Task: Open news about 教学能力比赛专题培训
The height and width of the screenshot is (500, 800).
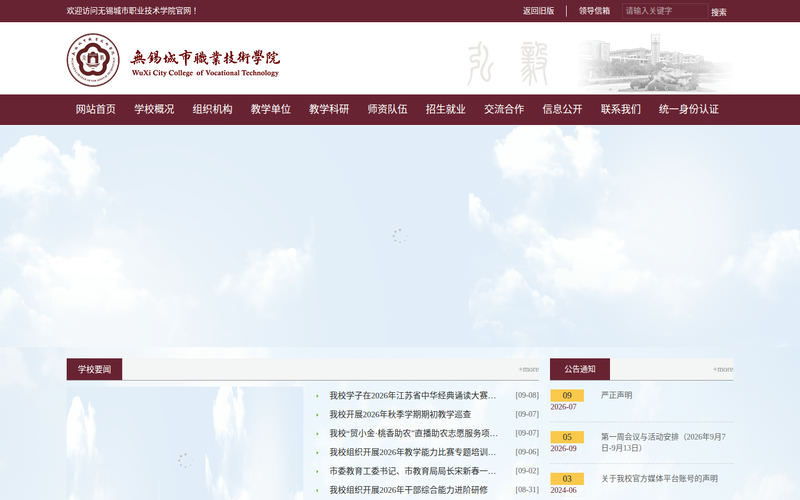Action: [x=413, y=452]
